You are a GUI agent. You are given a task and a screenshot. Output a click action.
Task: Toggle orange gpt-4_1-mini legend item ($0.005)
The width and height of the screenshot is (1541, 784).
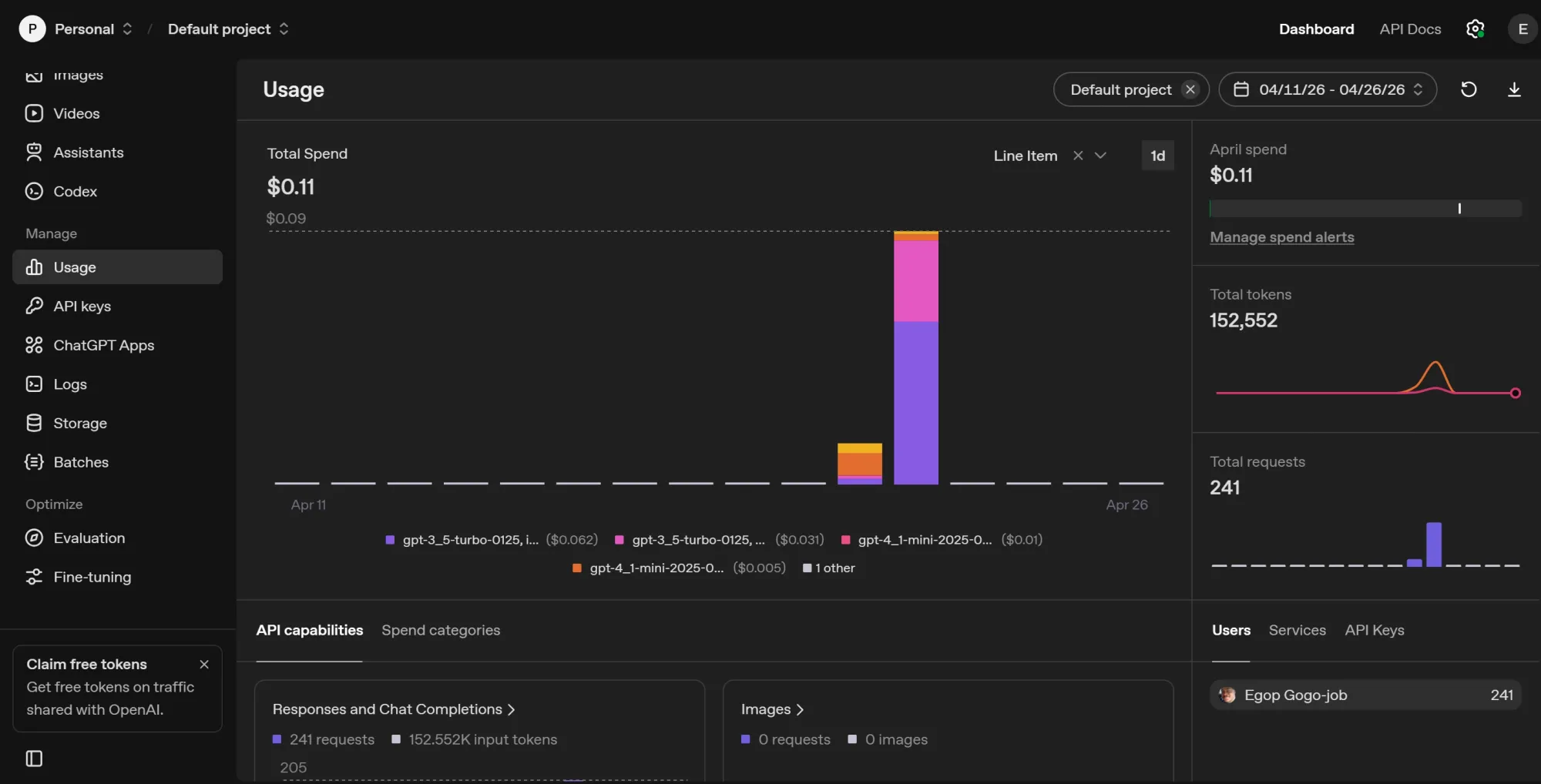(679, 568)
